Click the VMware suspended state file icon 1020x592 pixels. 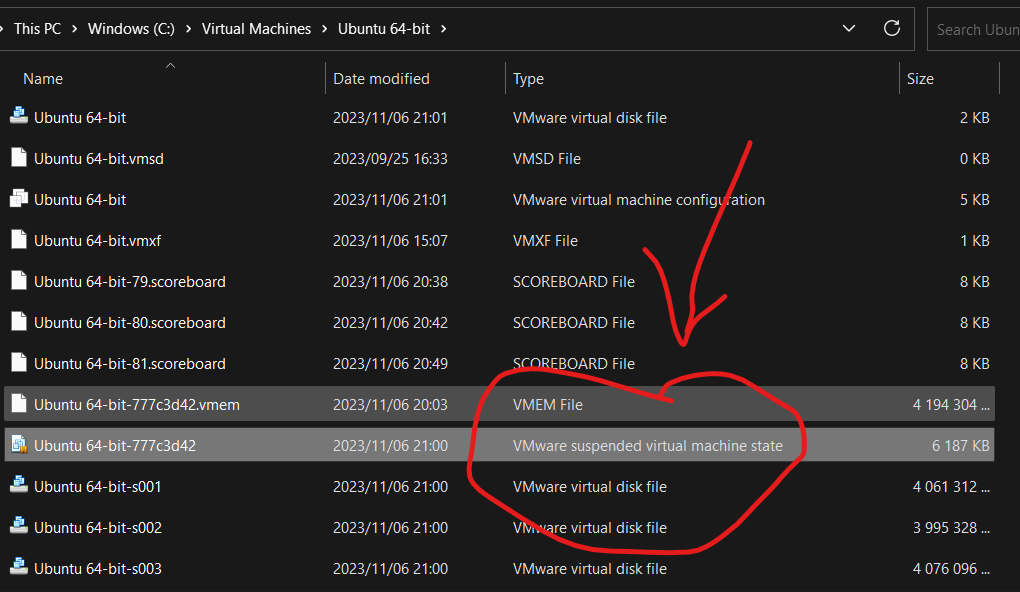[x=18, y=445]
